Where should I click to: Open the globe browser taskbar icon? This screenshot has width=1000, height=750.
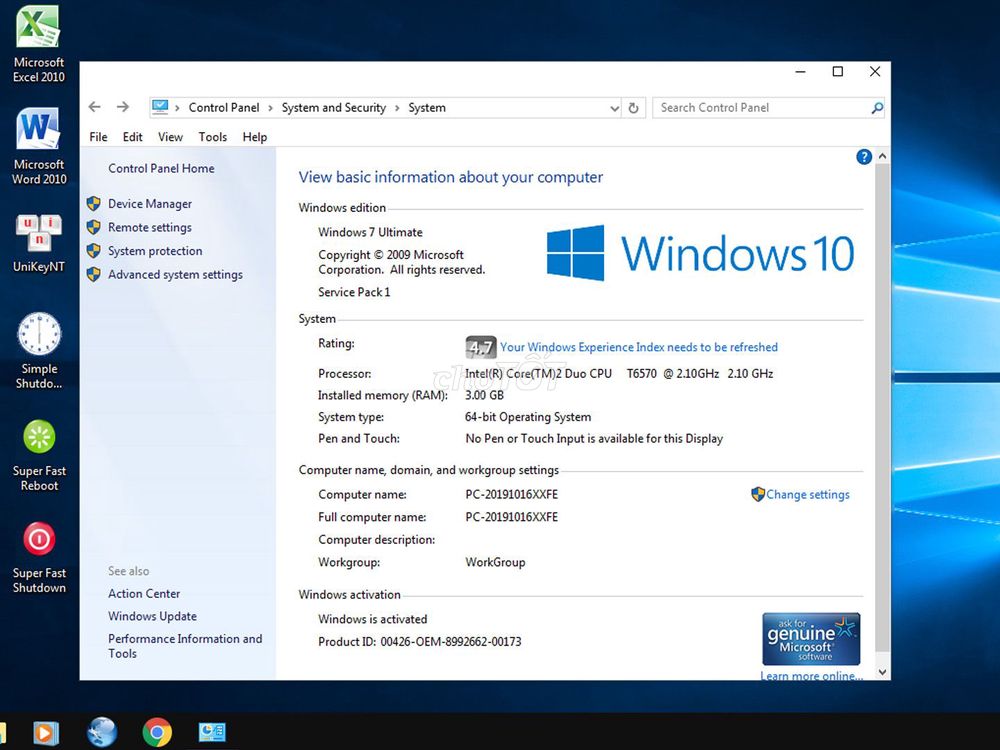click(x=102, y=732)
